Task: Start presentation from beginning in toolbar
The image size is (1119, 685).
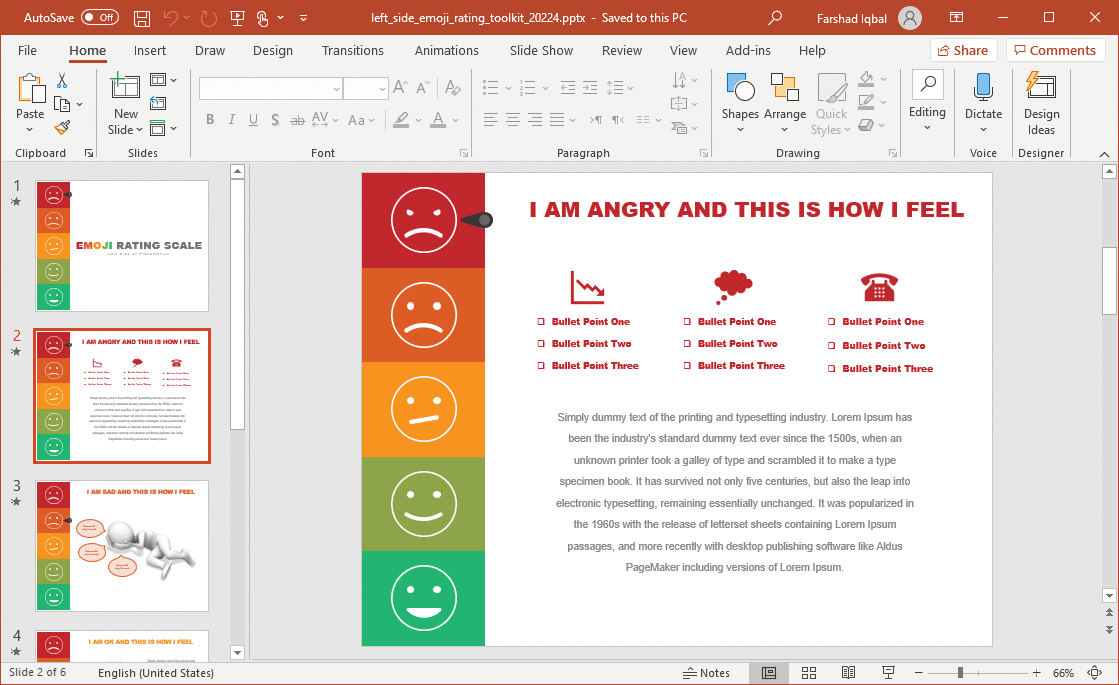Action: pyautogui.click(x=235, y=18)
